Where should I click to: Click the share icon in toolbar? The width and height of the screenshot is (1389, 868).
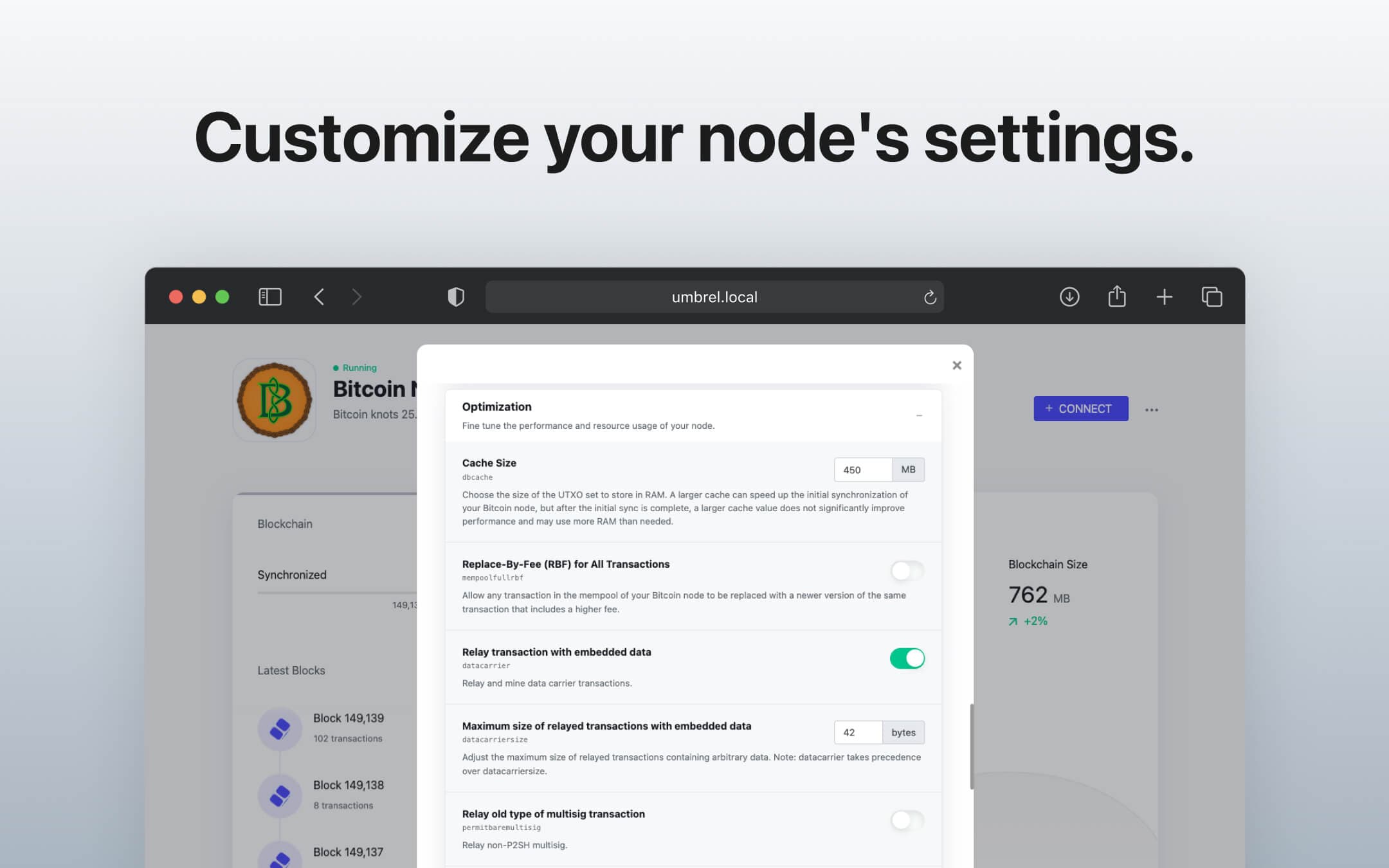1117,296
